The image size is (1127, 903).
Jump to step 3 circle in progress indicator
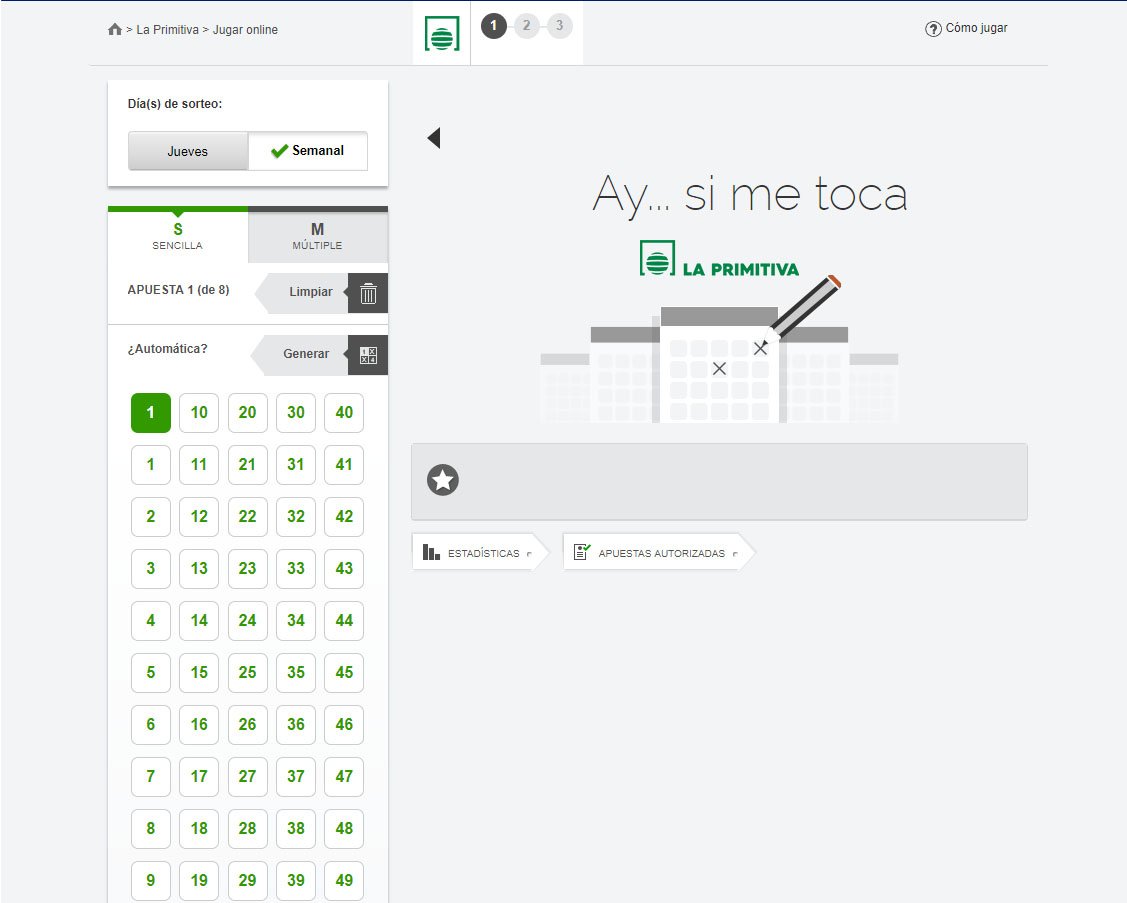pos(559,26)
